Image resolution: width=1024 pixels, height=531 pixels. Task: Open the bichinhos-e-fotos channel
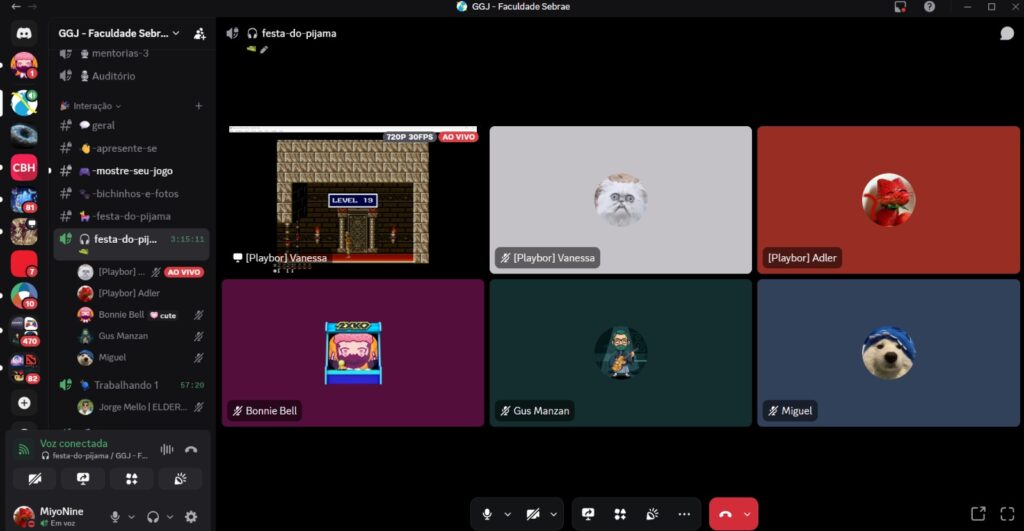tap(135, 193)
